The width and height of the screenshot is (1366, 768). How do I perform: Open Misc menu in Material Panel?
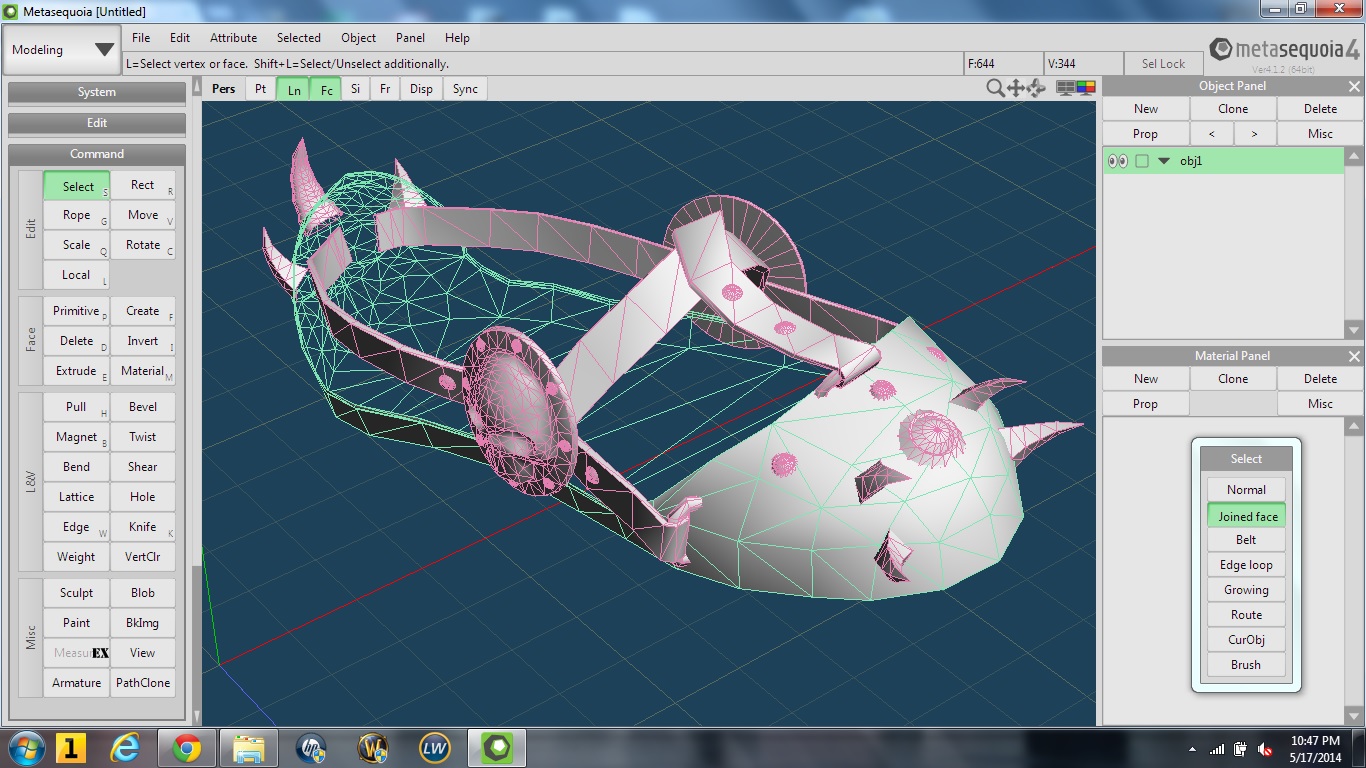click(1320, 404)
